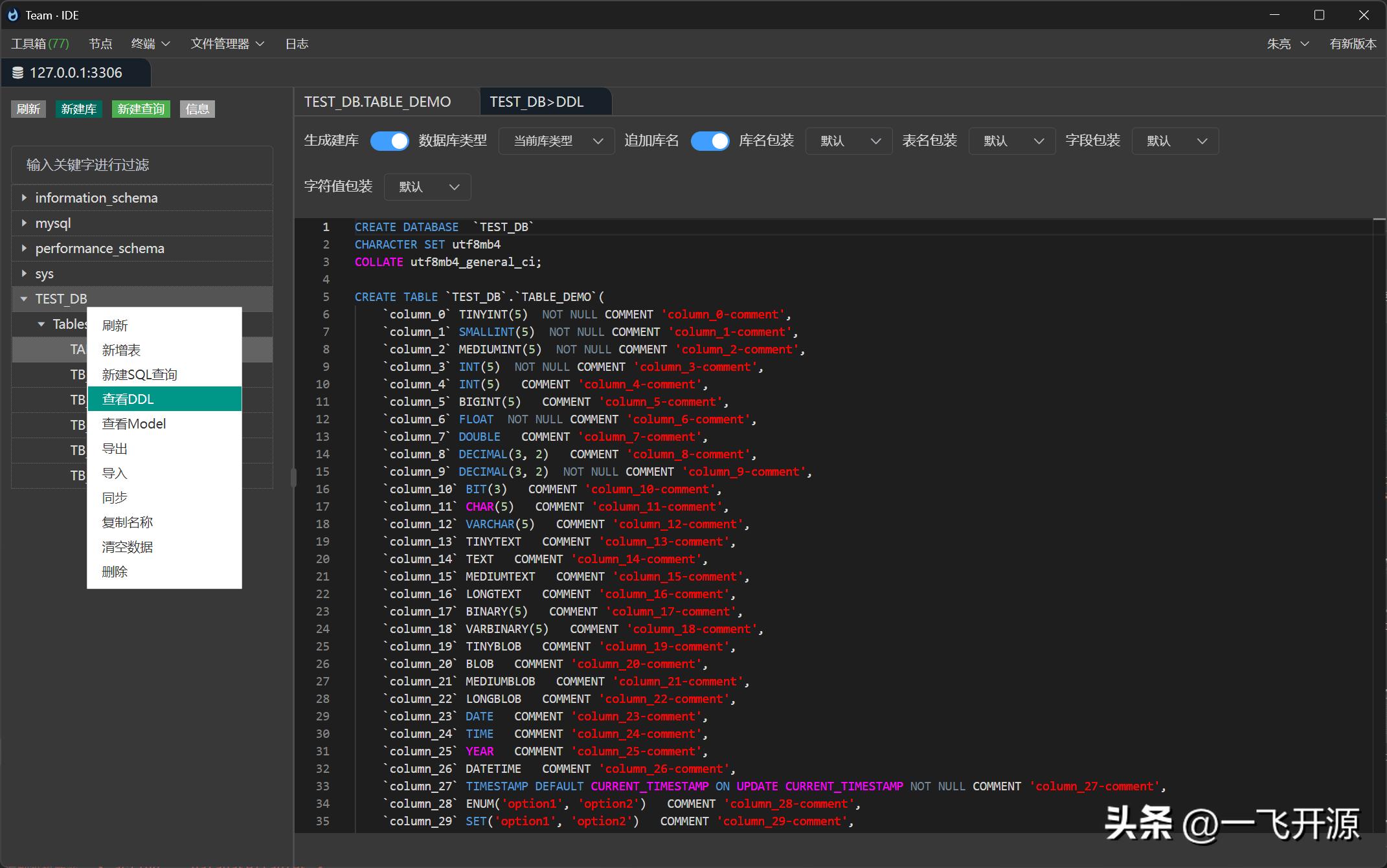Click the 新建库 button
Viewport: 1387px width, 868px height.
pos(78,109)
